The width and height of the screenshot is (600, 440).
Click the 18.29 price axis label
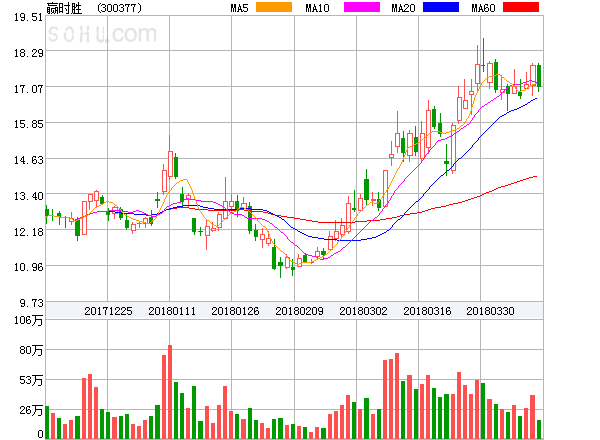coord(28,53)
